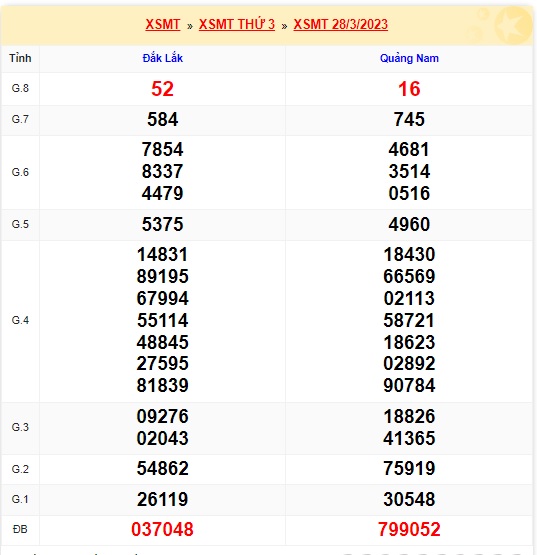The image size is (537, 555).
Task: Select the G.3 number 41365
Action: (x=409, y=439)
